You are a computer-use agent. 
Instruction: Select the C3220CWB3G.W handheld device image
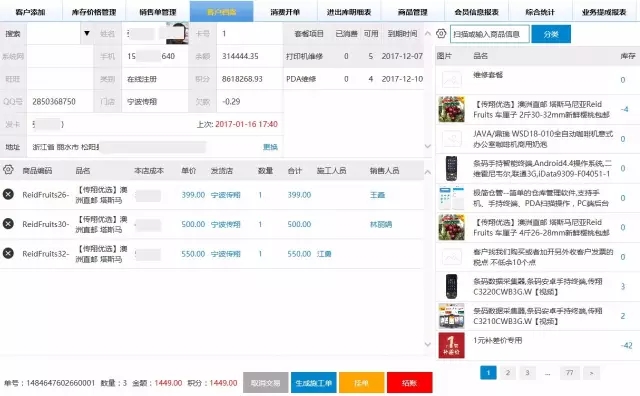451,286
